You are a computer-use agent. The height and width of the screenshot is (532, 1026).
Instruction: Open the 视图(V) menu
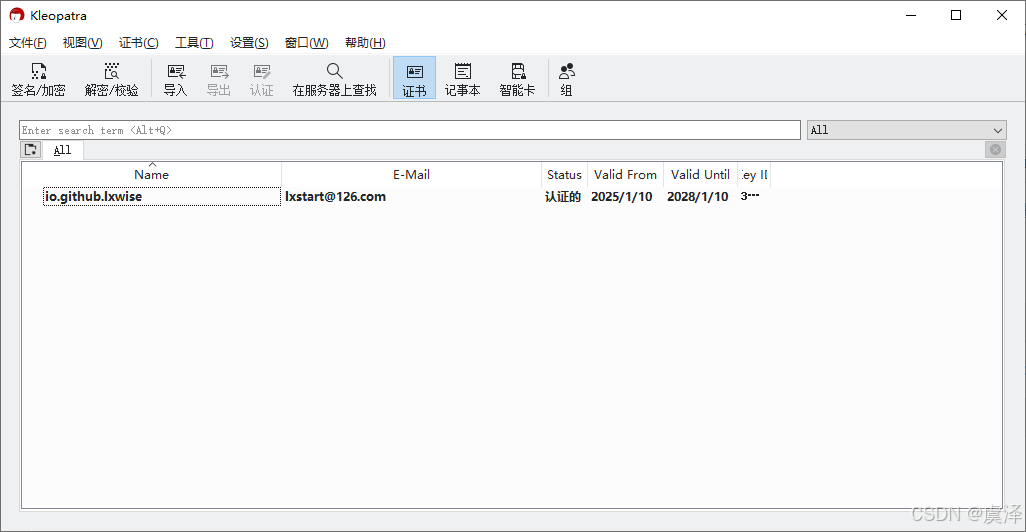tap(82, 43)
